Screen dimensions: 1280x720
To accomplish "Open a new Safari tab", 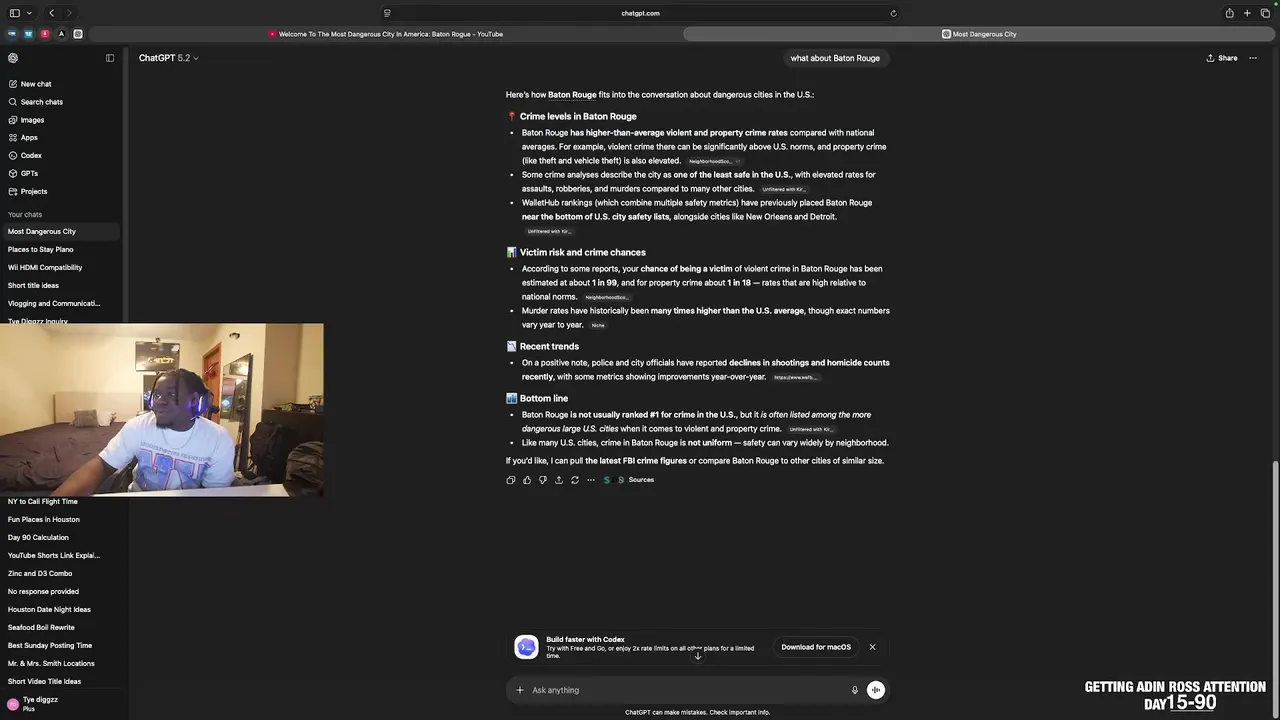I will [x=1247, y=13].
